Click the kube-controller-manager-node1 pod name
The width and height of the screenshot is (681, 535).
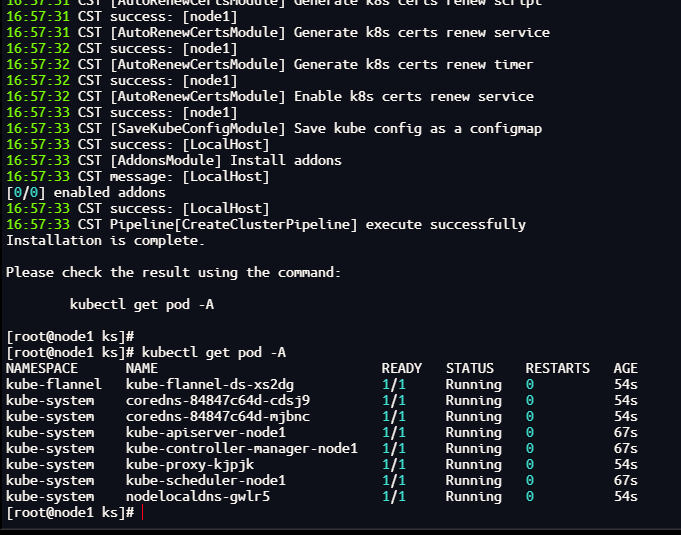241,448
